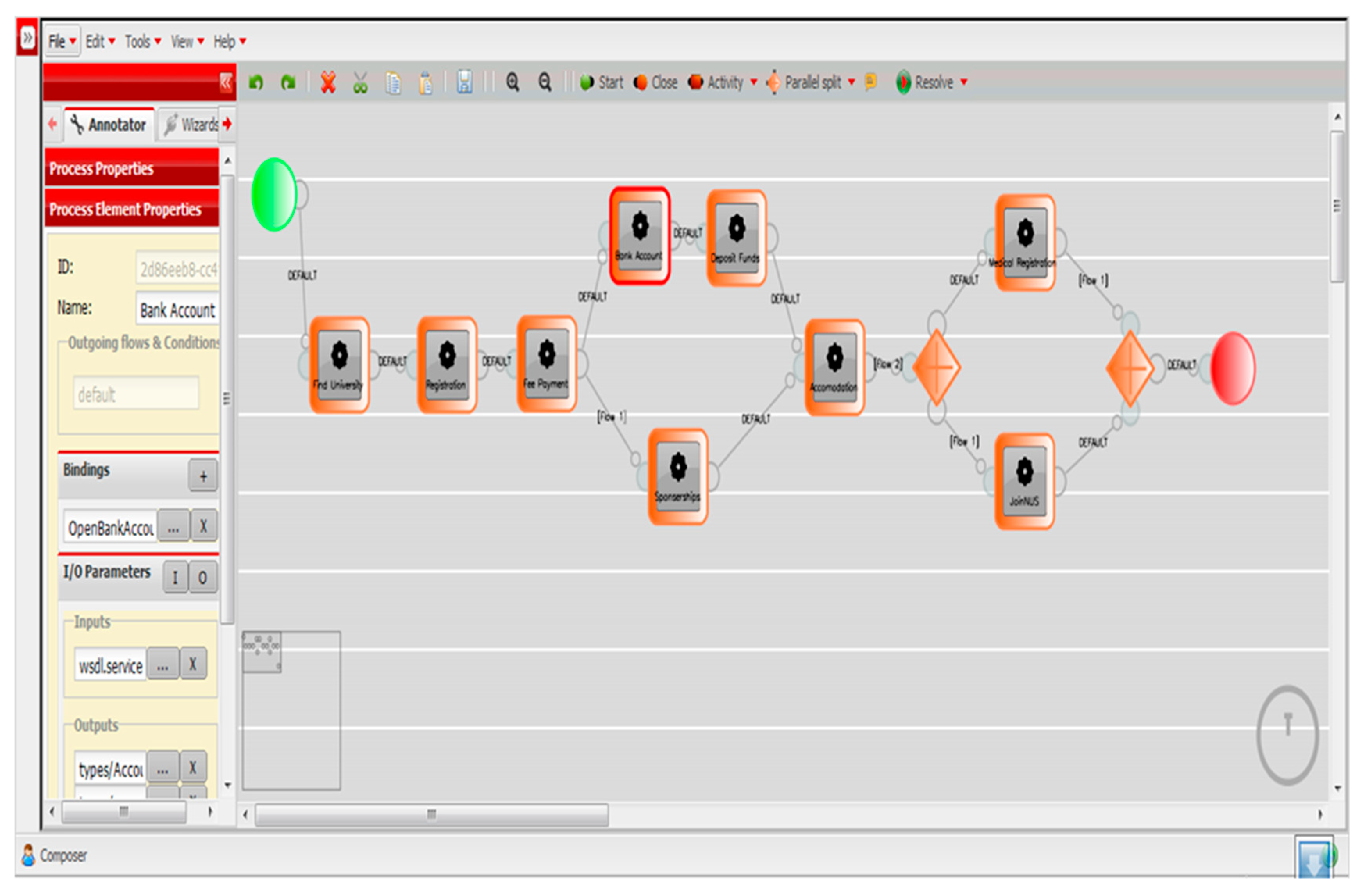
Task: Click the zoom in magnifier icon
Action: click(x=512, y=82)
